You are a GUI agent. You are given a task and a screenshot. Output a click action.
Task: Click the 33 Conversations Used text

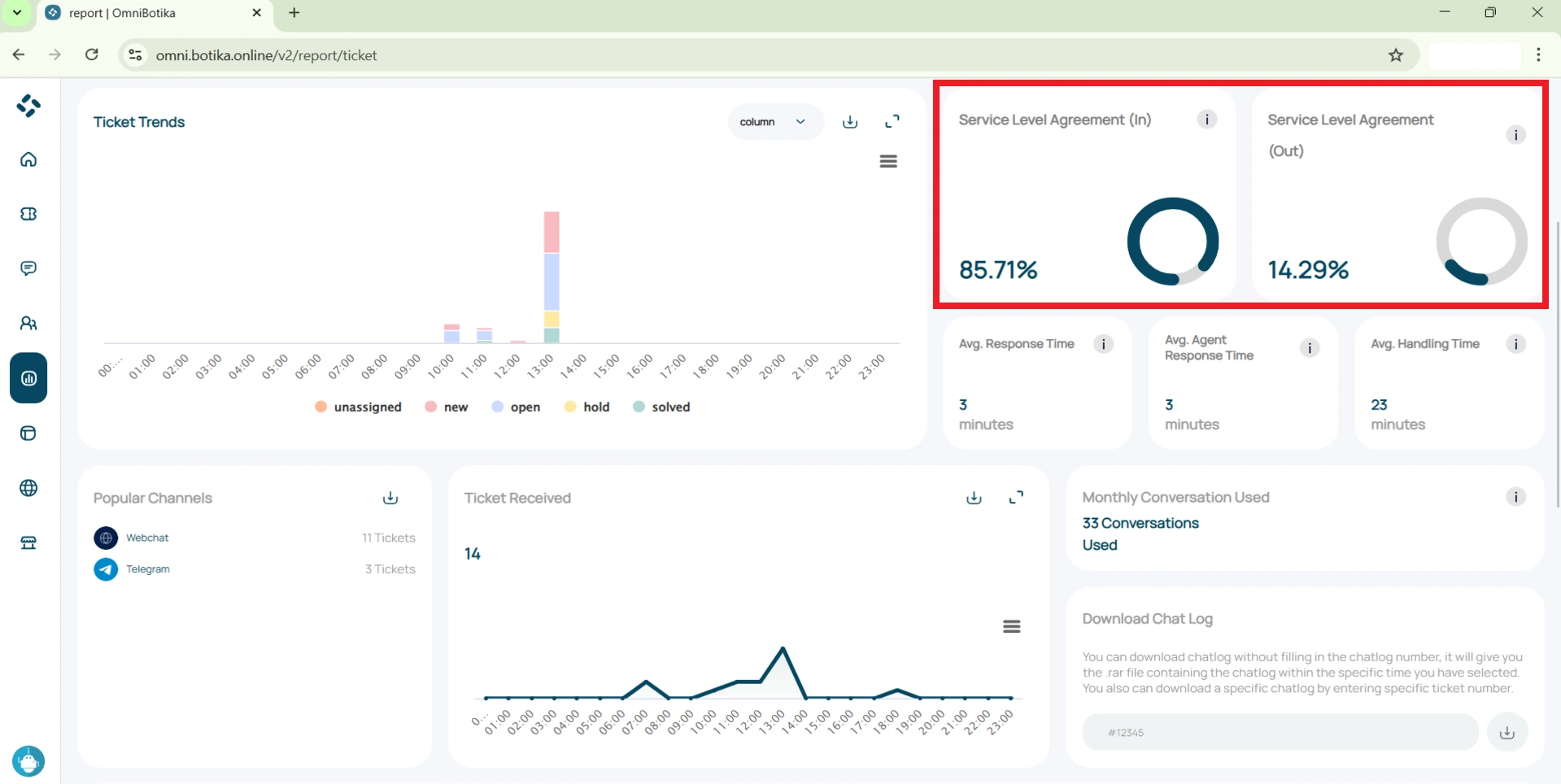(1140, 534)
